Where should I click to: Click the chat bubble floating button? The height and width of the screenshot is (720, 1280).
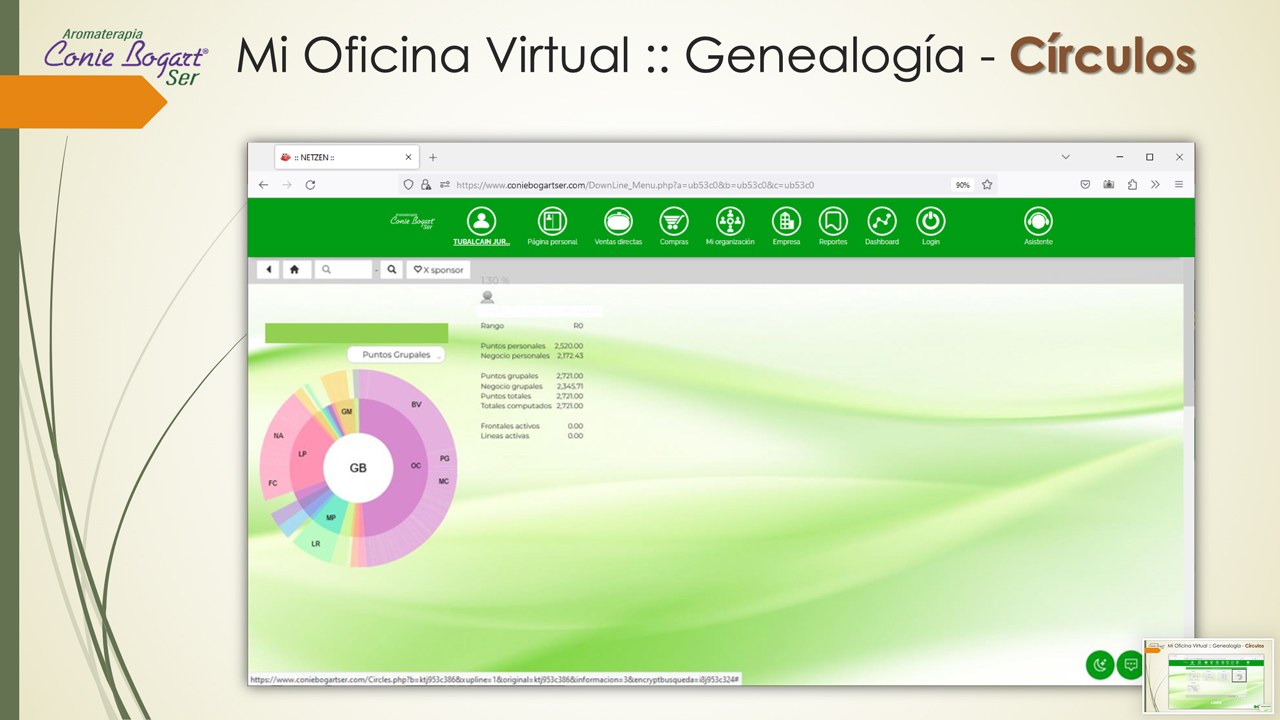tap(1131, 665)
